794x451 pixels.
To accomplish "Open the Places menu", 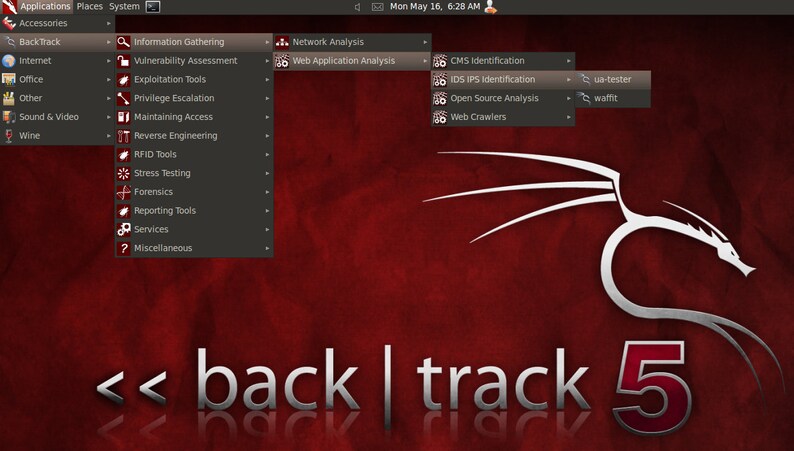I will pos(90,7).
